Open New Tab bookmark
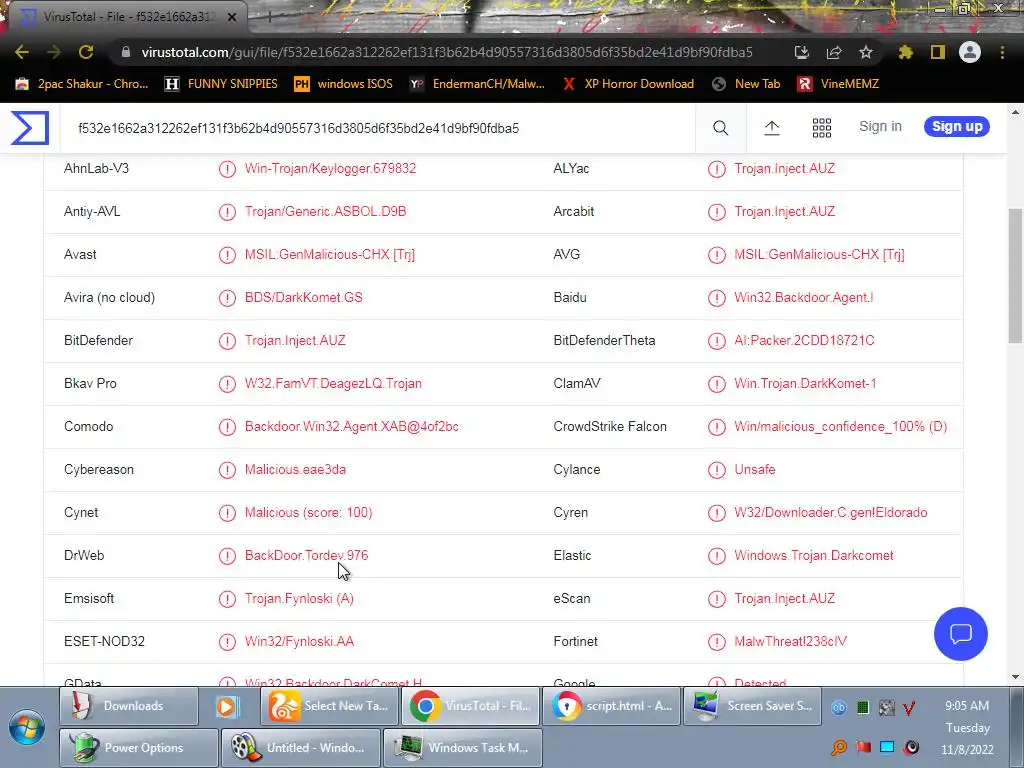This screenshot has height=768, width=1024. (x=746, y=84)
